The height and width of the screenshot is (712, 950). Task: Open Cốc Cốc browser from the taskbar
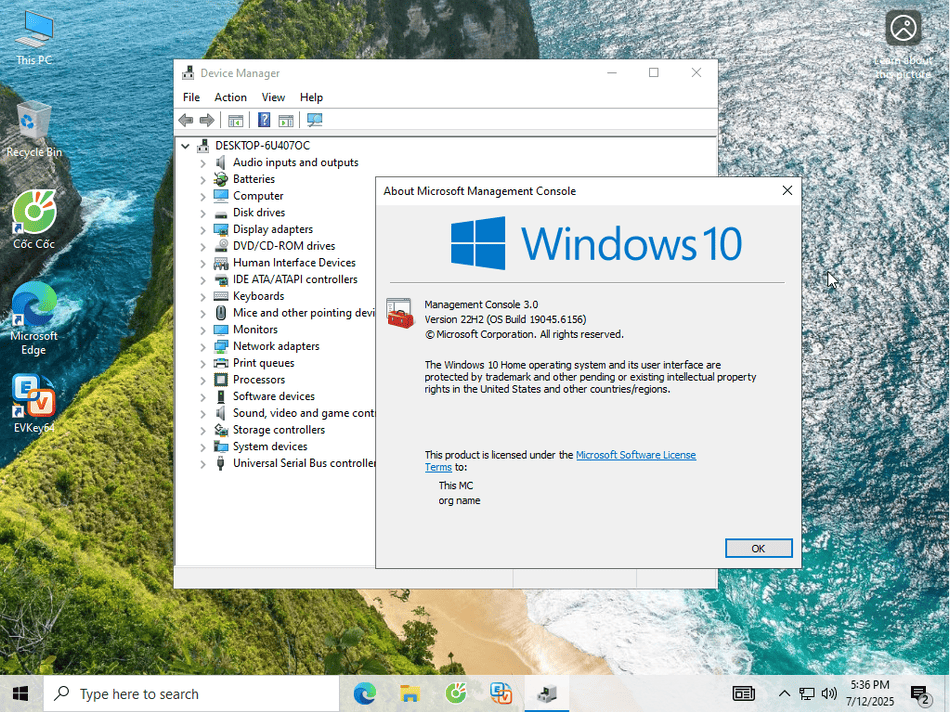click(x=456, y=693)
